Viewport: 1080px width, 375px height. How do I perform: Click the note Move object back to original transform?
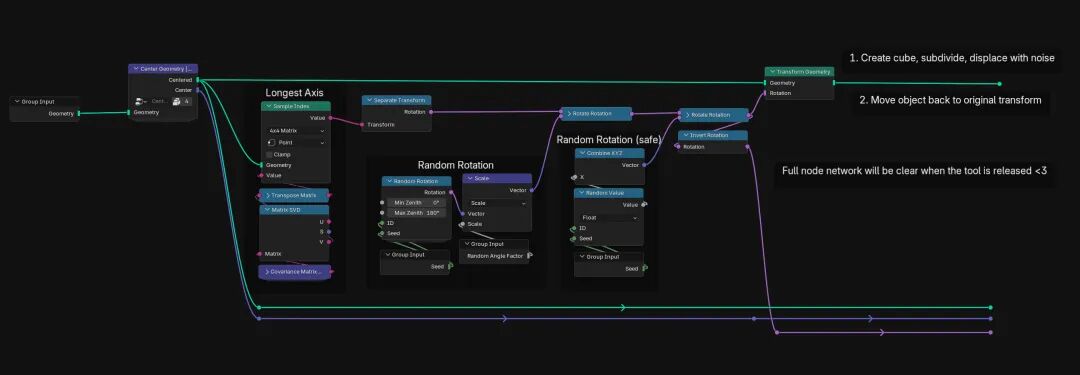[950, 100]
